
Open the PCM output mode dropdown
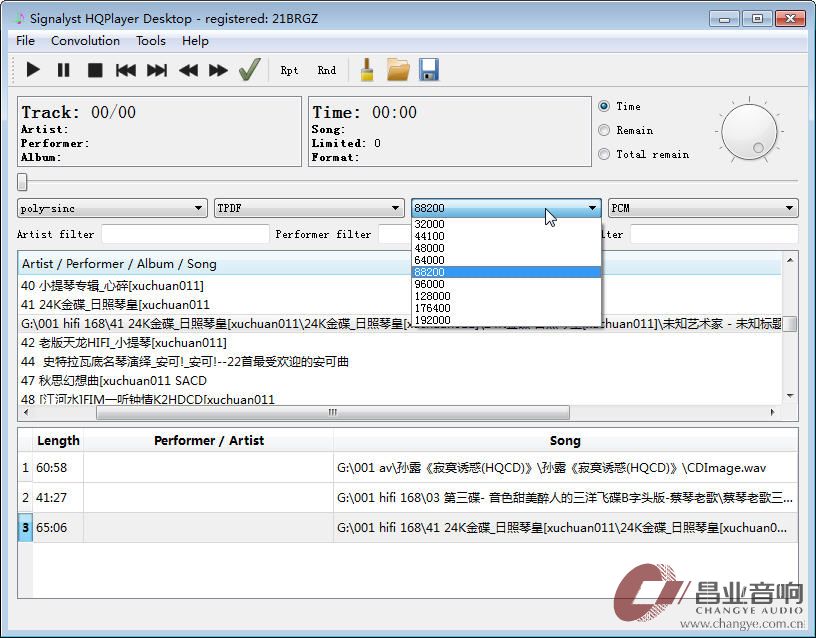coord(703,208)
